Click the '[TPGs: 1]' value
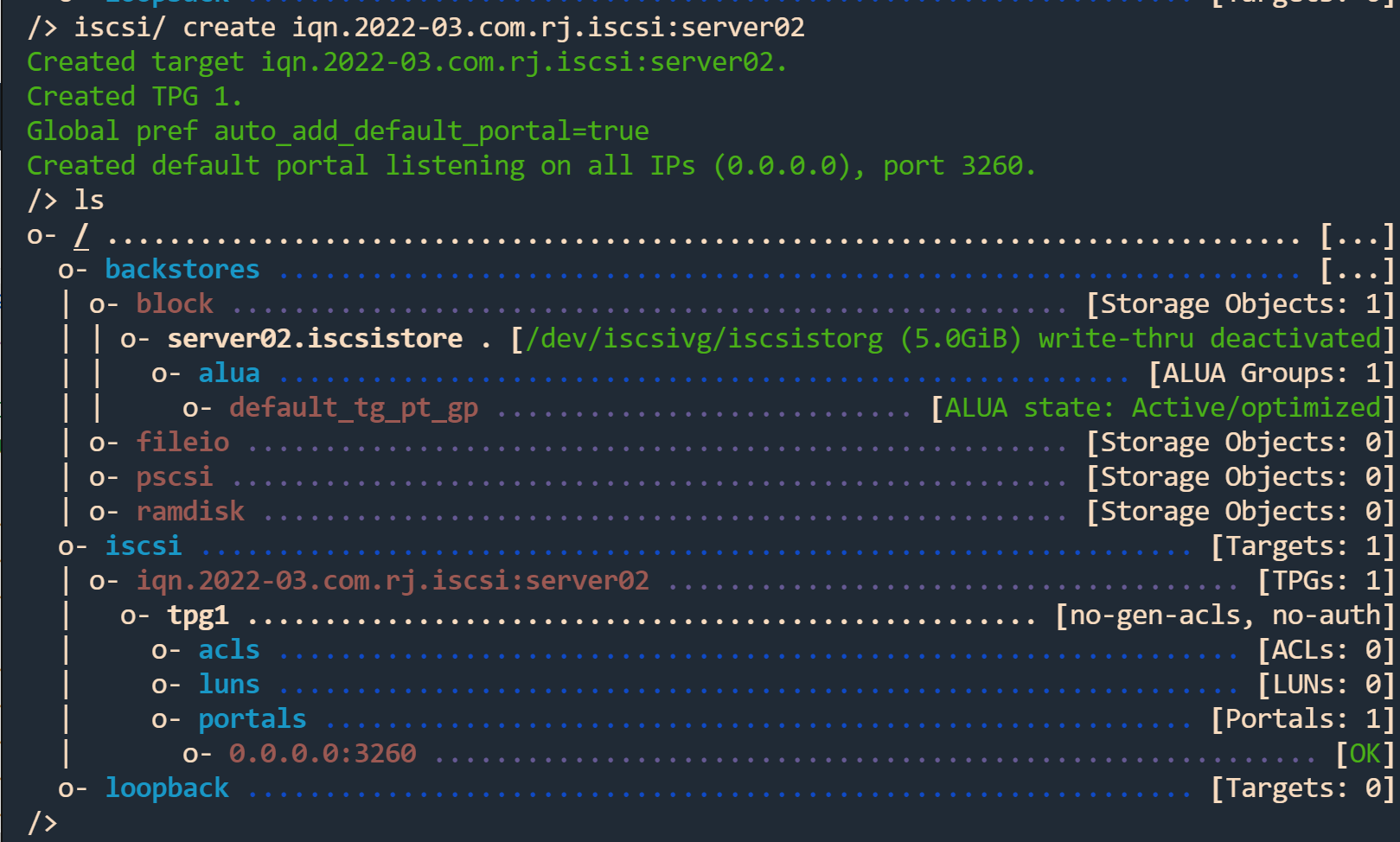 [x=1326, y=581]
